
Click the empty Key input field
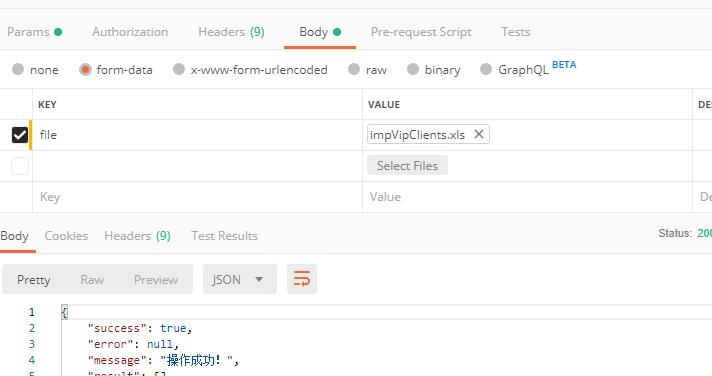(x=198, y=197)
